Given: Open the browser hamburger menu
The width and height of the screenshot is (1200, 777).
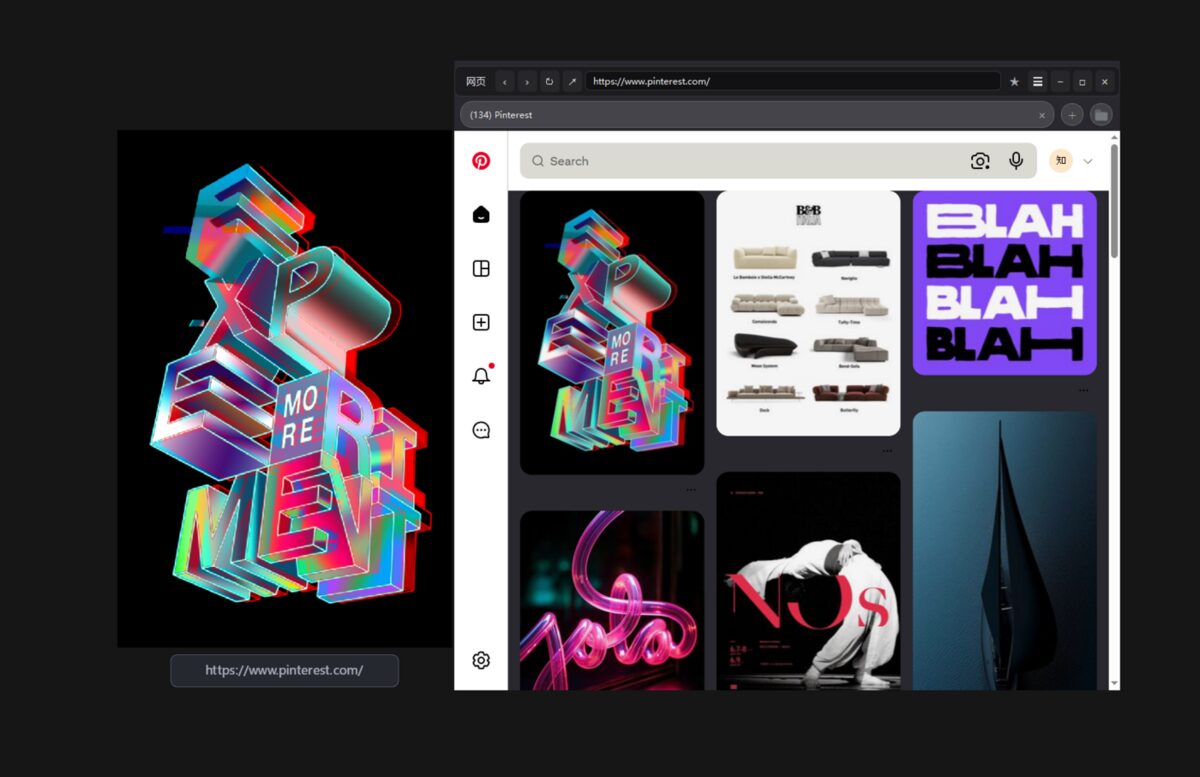Looking at the screenshot, I should 1038,81.
